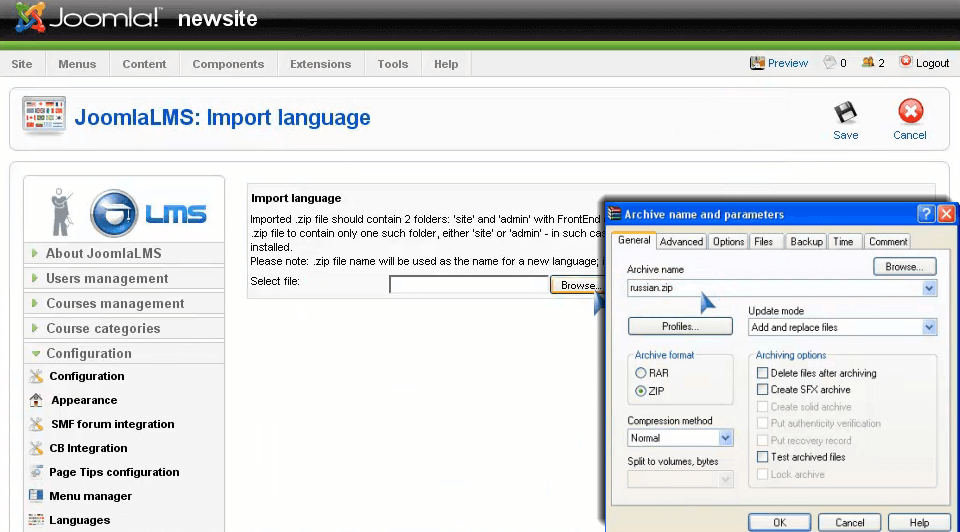Click the Logout red icon
960x532 pixels.
(906, 62)
